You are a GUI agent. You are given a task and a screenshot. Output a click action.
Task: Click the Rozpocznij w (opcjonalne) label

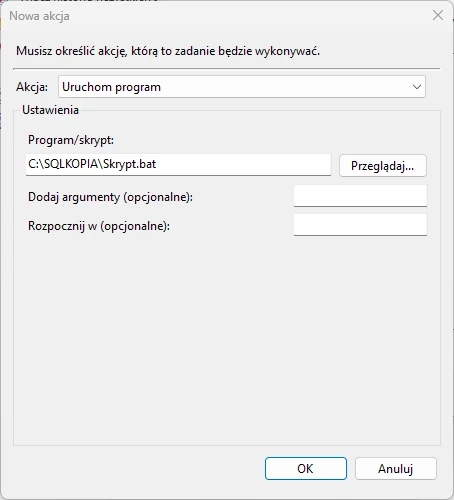[x=99, y=226]
